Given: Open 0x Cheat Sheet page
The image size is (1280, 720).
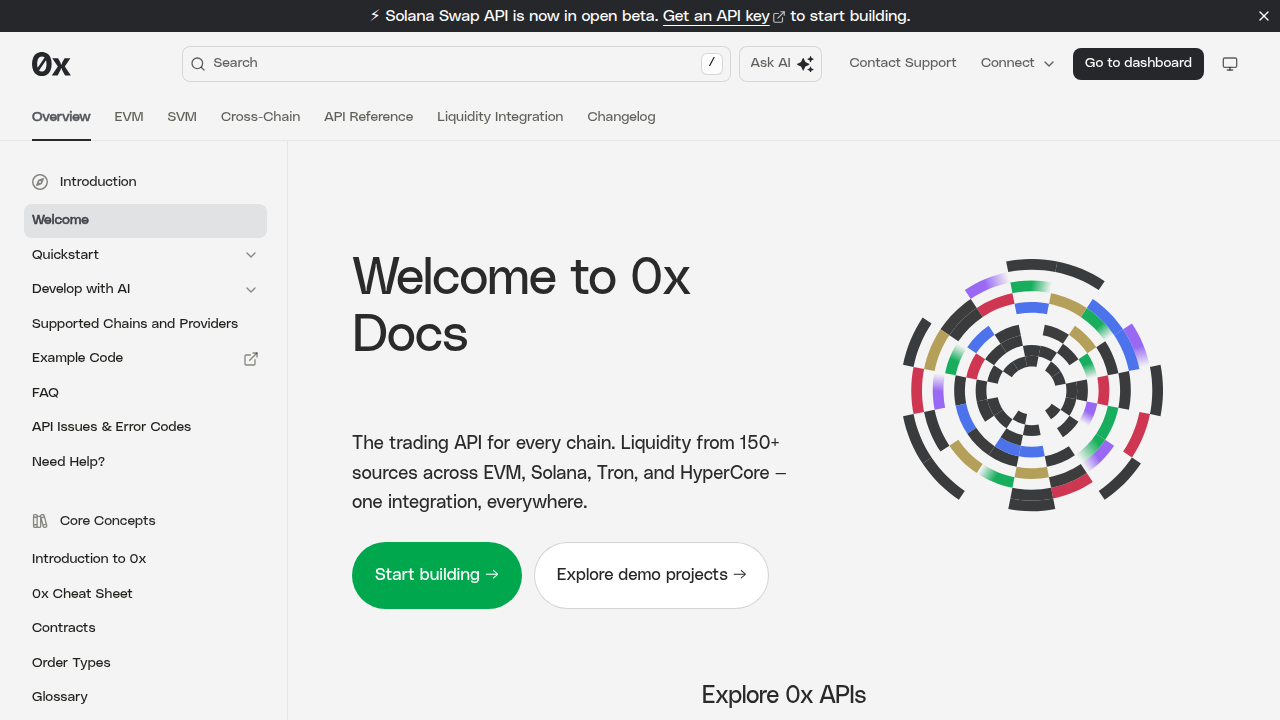Looking at the screenshot, I should coord(145,594).
